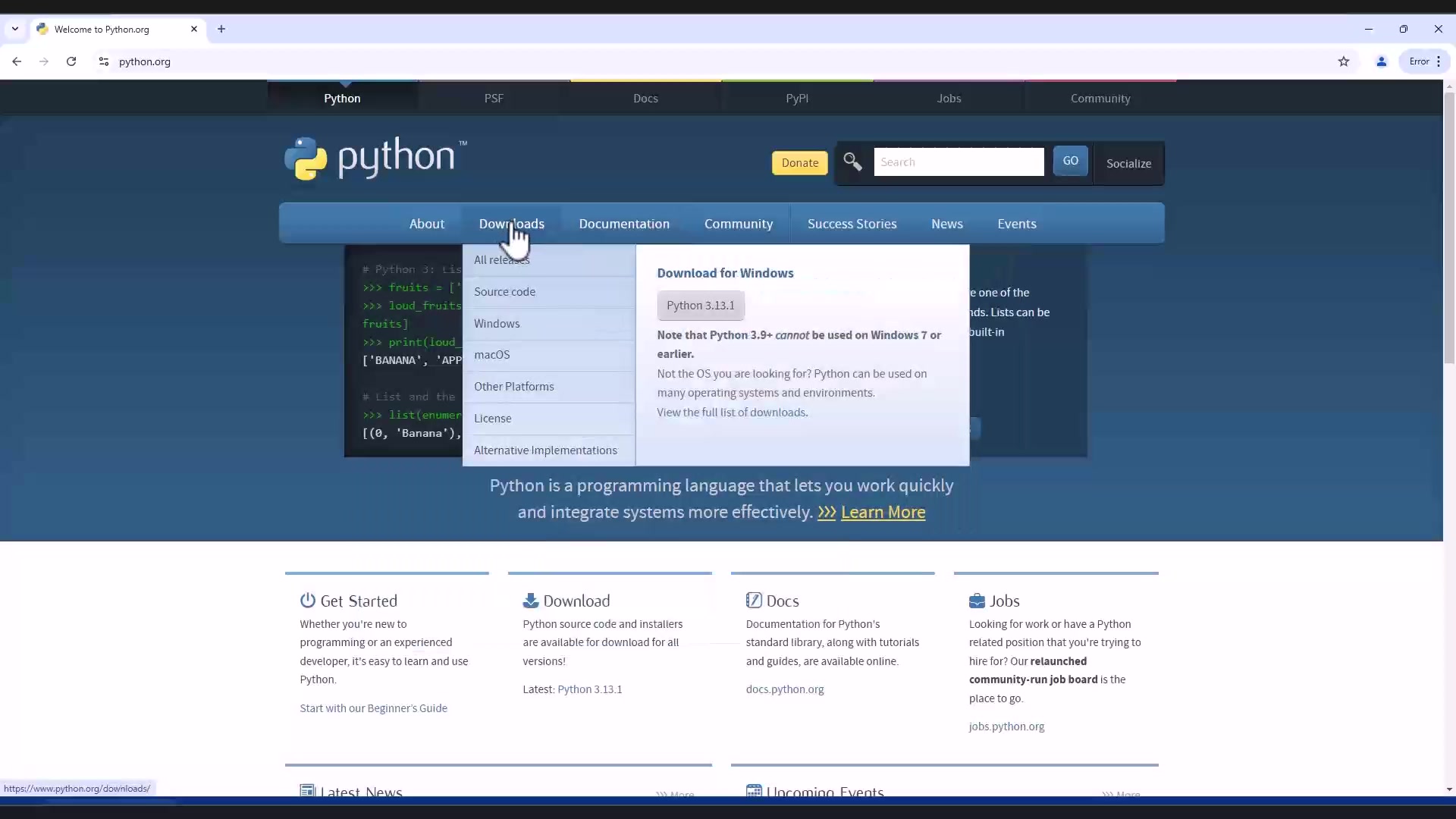Open Start with our Beginner's Guide link
The height and width of the screenshot is (819, 1456).
click(373, 708)
